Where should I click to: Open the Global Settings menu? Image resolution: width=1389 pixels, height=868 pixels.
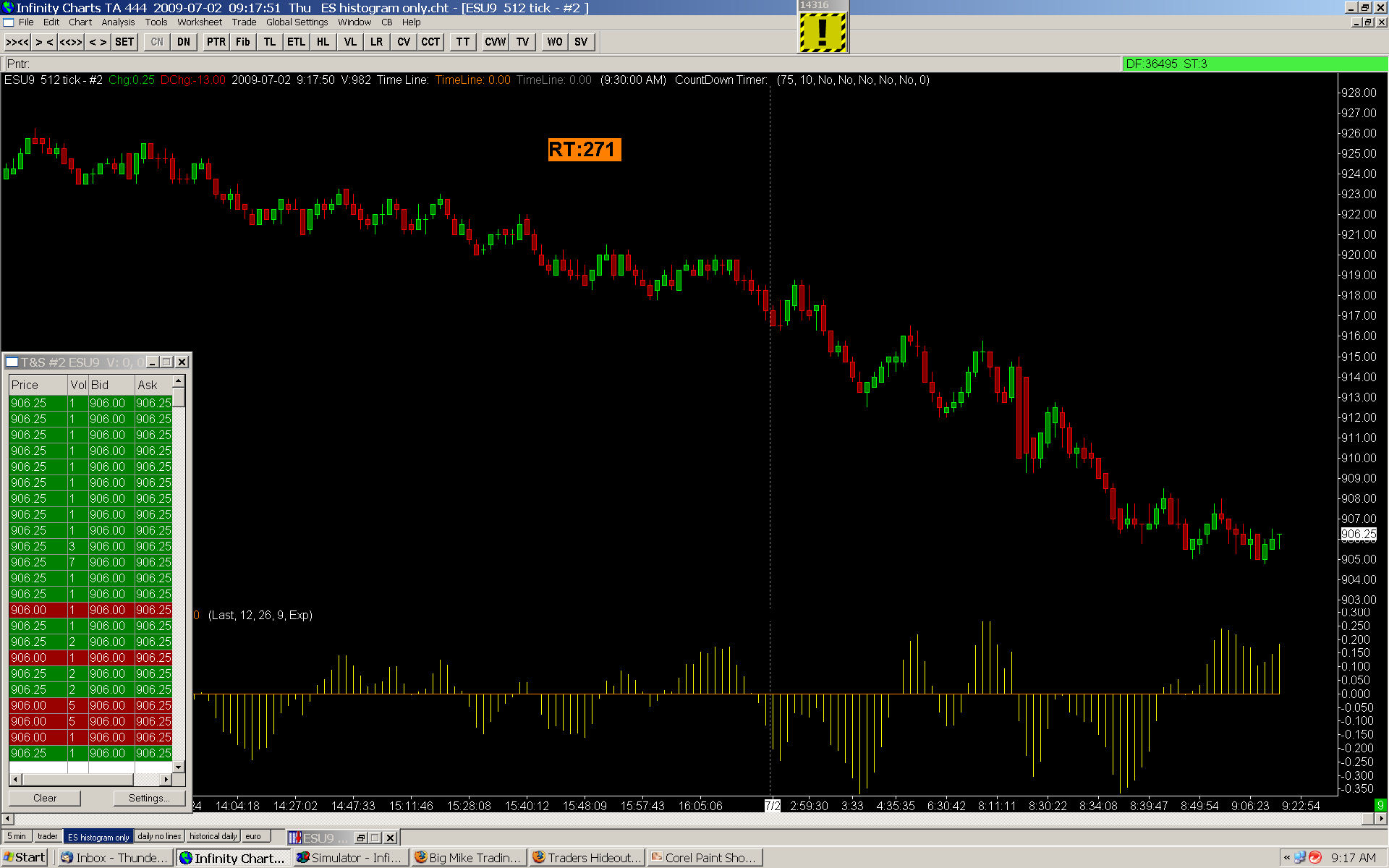coord(297,22)
